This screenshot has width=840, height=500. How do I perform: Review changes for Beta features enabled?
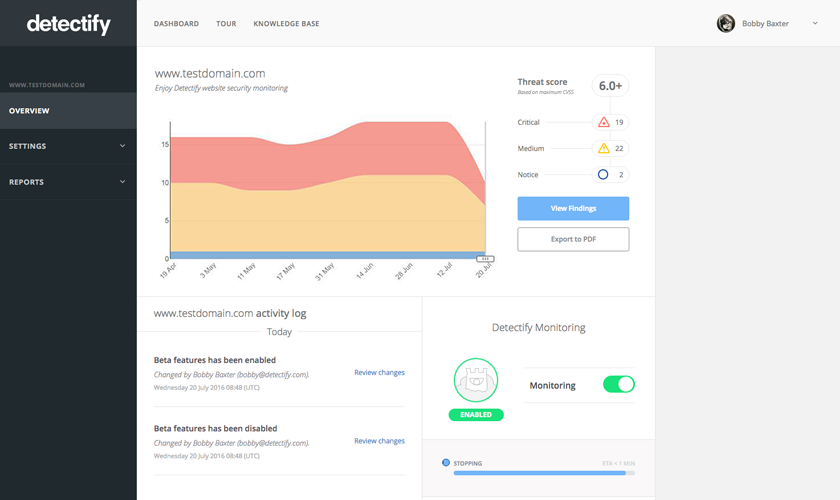379,372
